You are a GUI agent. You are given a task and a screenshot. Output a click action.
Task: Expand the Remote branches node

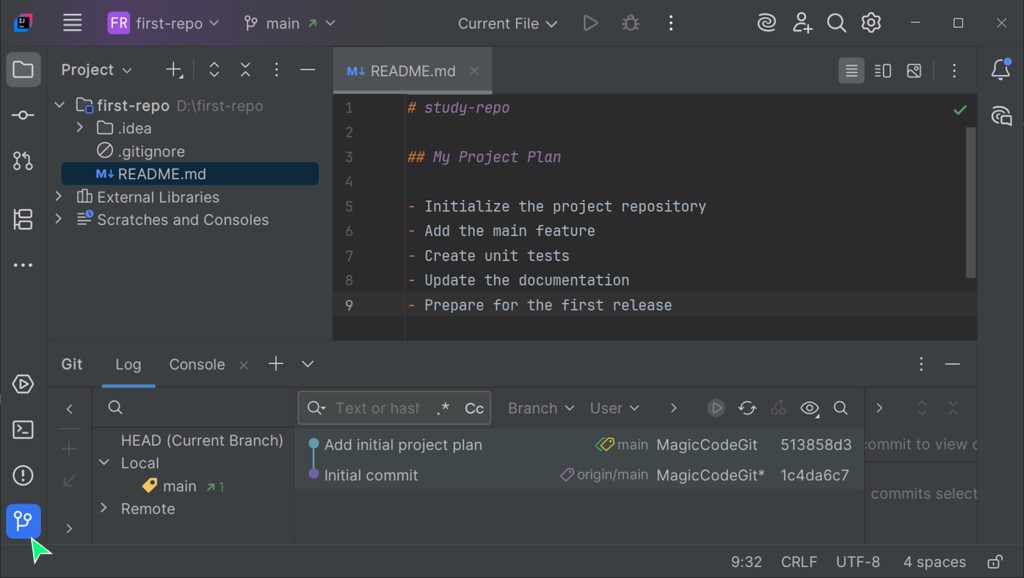[104, 508]
